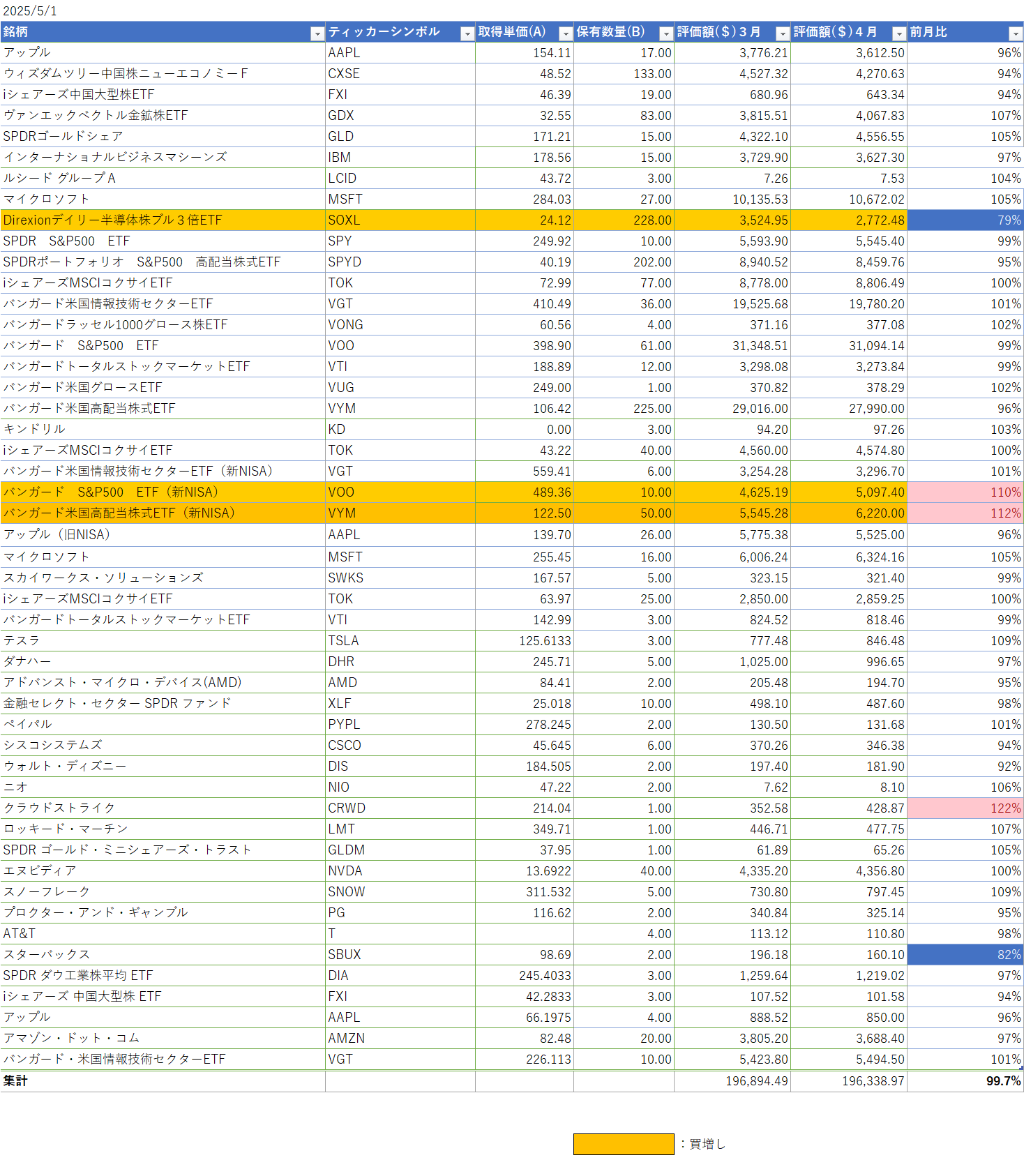Select the ticker cell NIO
The image size is (1024, 1176).
click(400, 787)
